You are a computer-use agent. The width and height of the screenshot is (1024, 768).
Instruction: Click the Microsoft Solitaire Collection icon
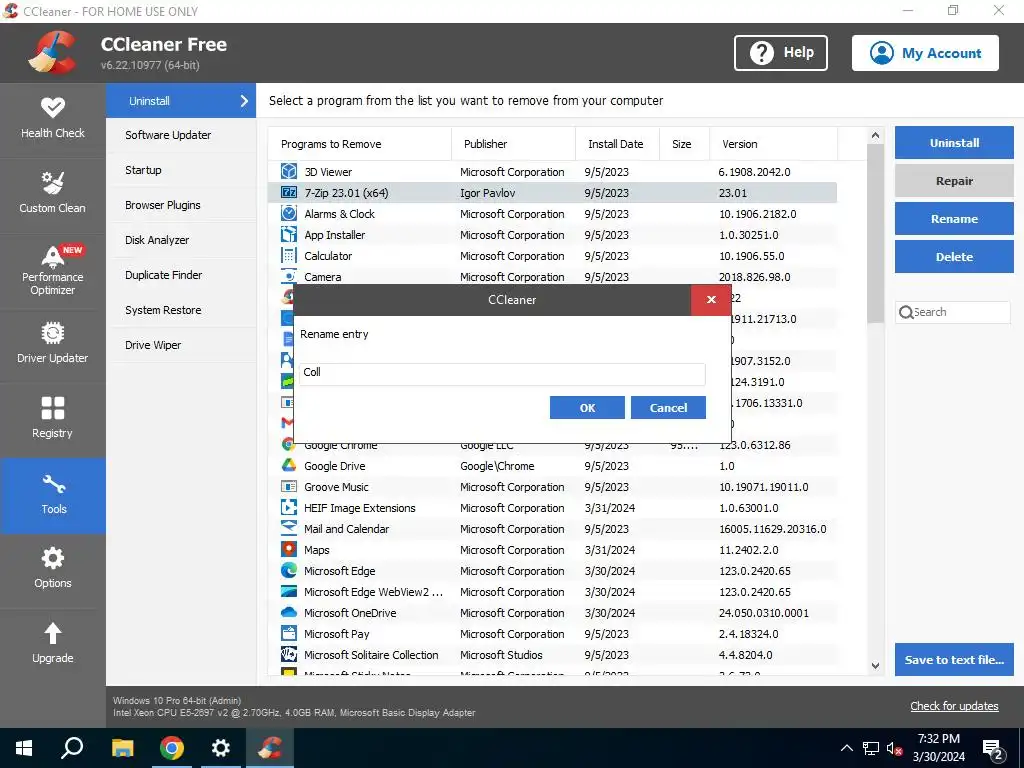(x=289, y=654)
